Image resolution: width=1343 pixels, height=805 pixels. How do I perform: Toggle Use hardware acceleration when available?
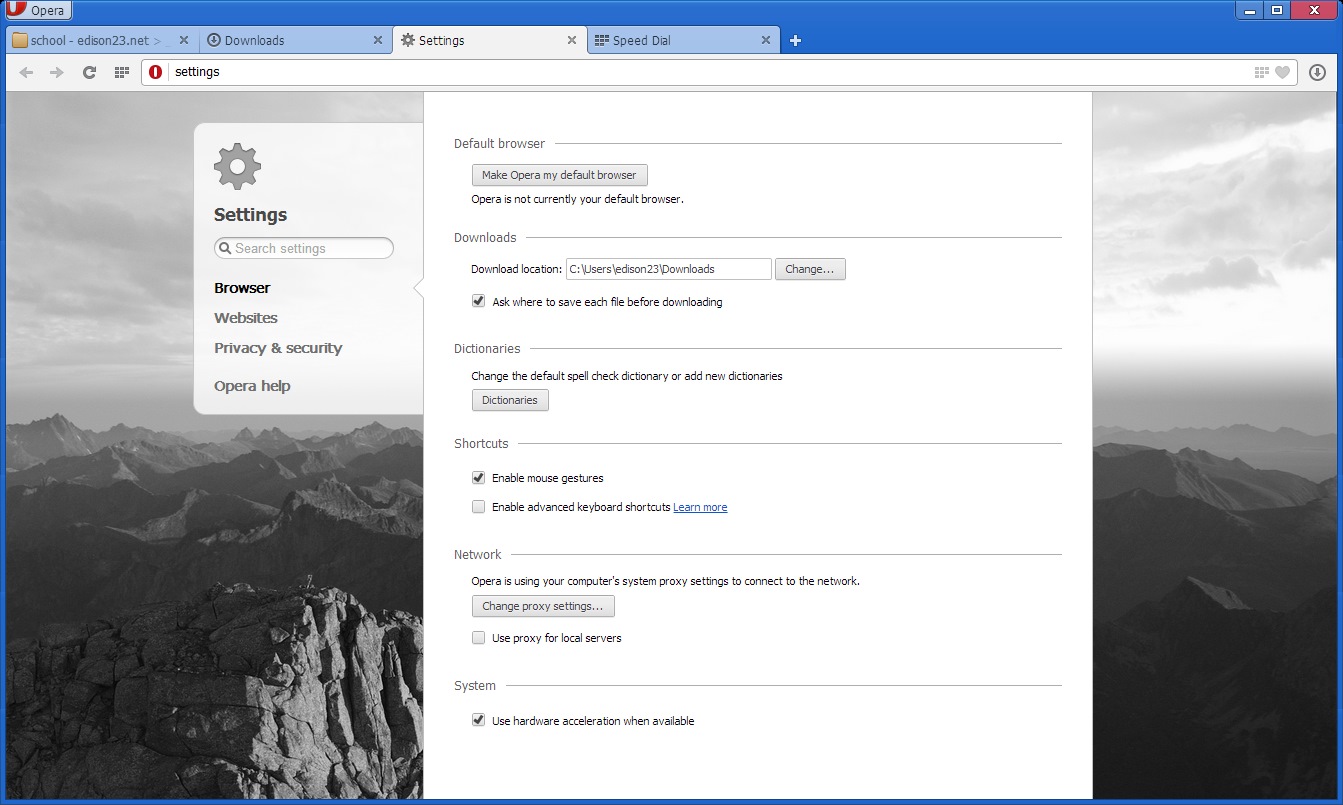click(x=478, y=720)
